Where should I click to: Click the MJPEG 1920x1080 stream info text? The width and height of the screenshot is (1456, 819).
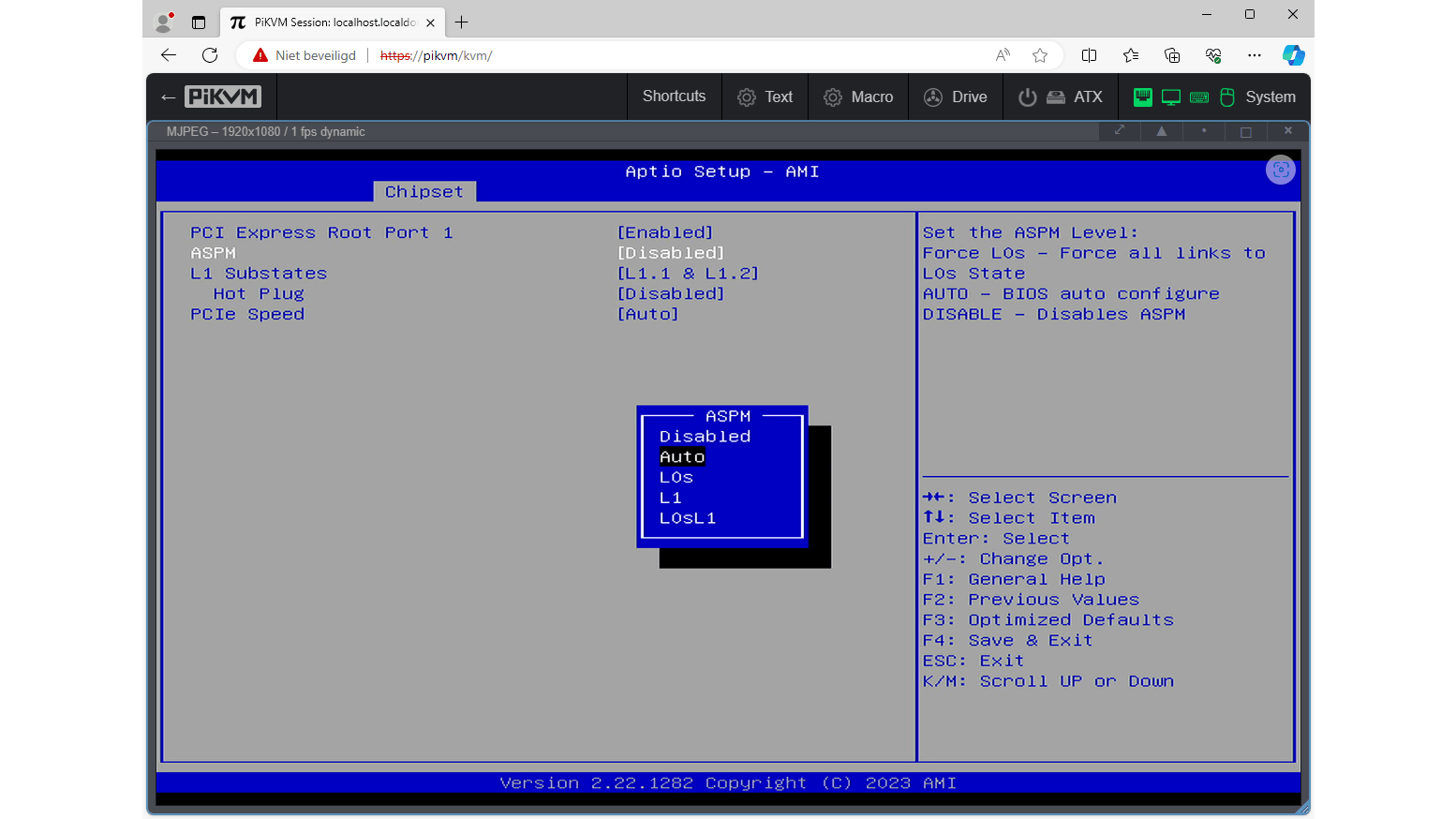pos(266,131)
